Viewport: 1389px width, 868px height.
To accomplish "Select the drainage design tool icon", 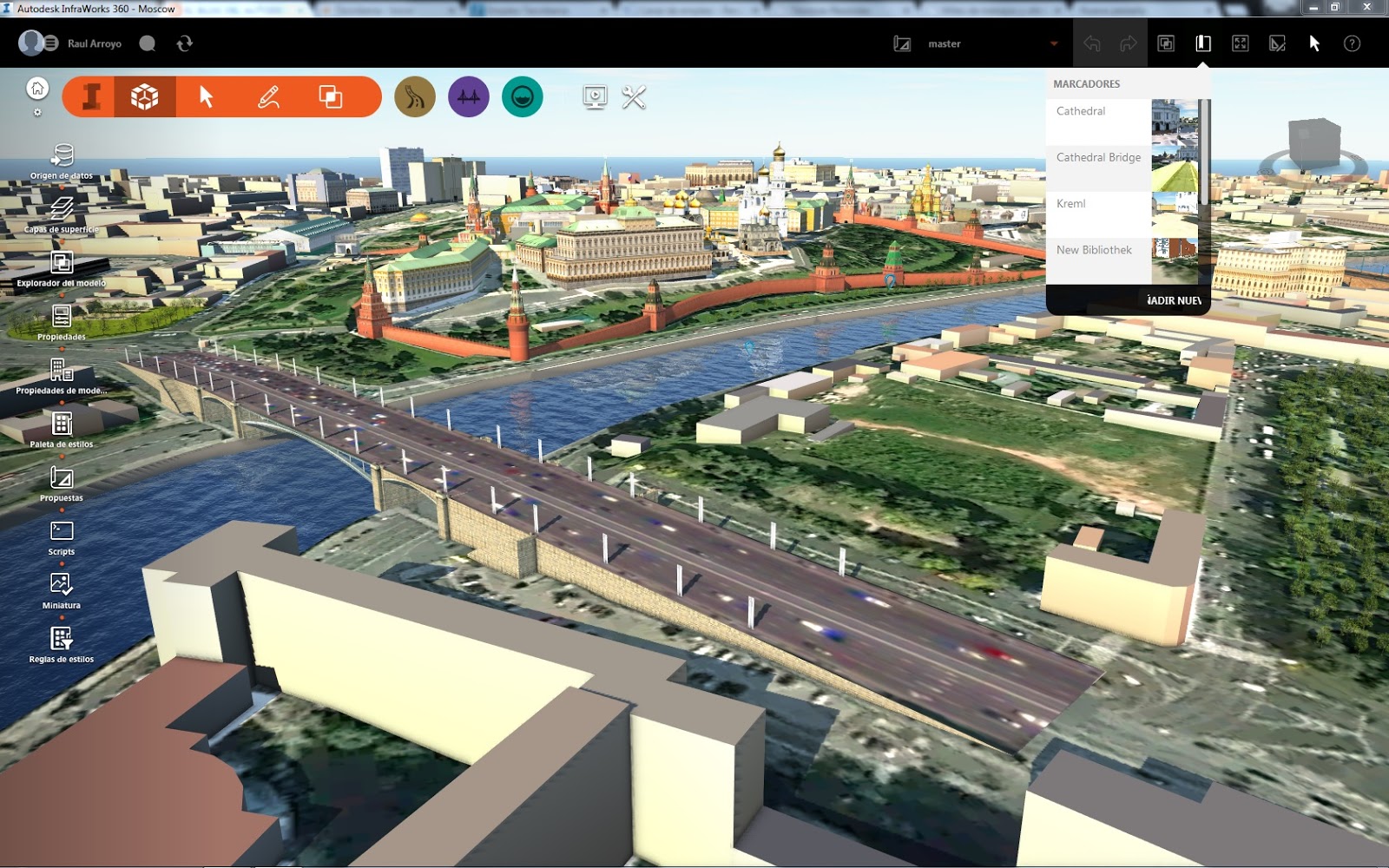I will click(521, 96).
